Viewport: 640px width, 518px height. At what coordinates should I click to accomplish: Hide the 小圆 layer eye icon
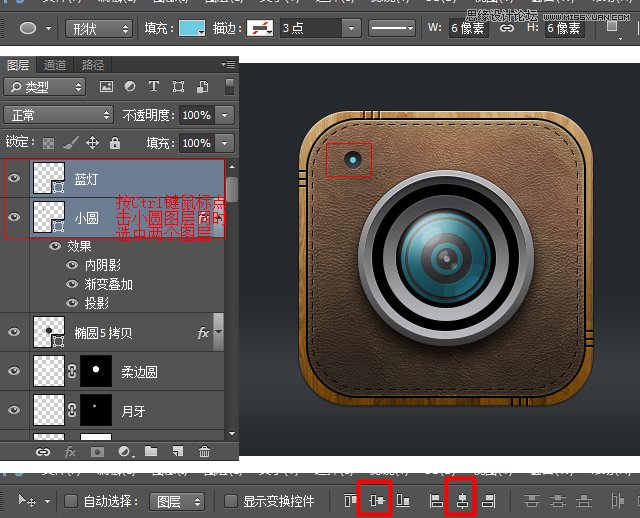pos(14,217)
